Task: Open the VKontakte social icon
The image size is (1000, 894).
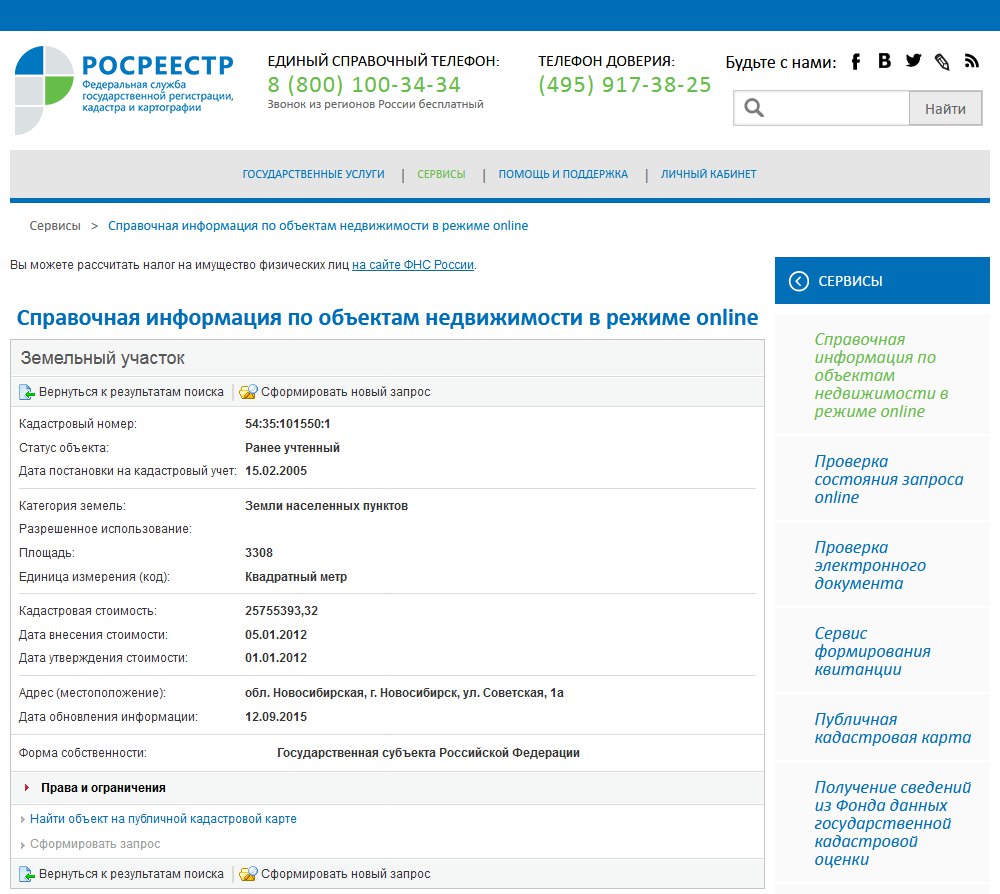Action: [884, 61]
